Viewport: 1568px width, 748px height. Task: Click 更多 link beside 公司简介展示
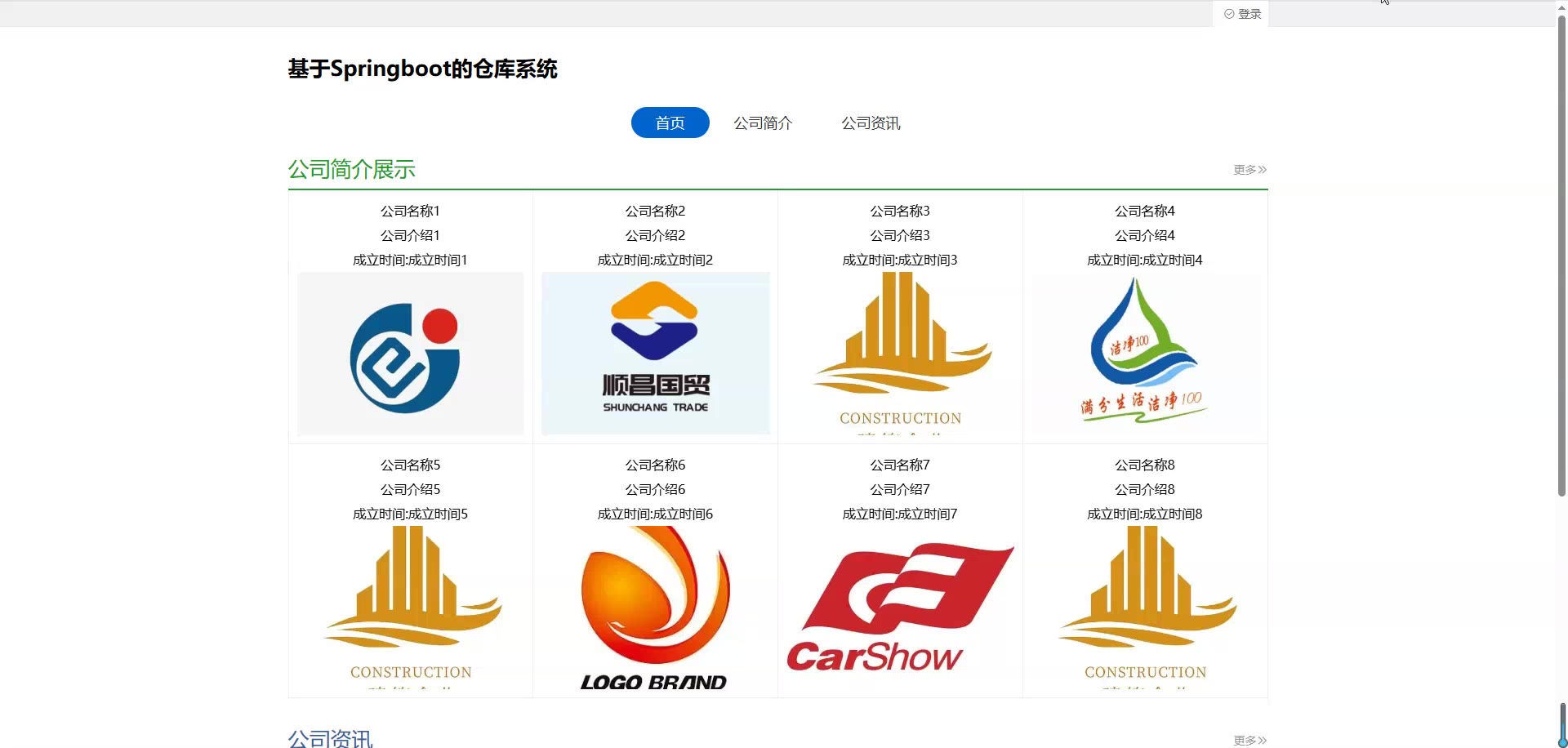tap(1249, 170)
